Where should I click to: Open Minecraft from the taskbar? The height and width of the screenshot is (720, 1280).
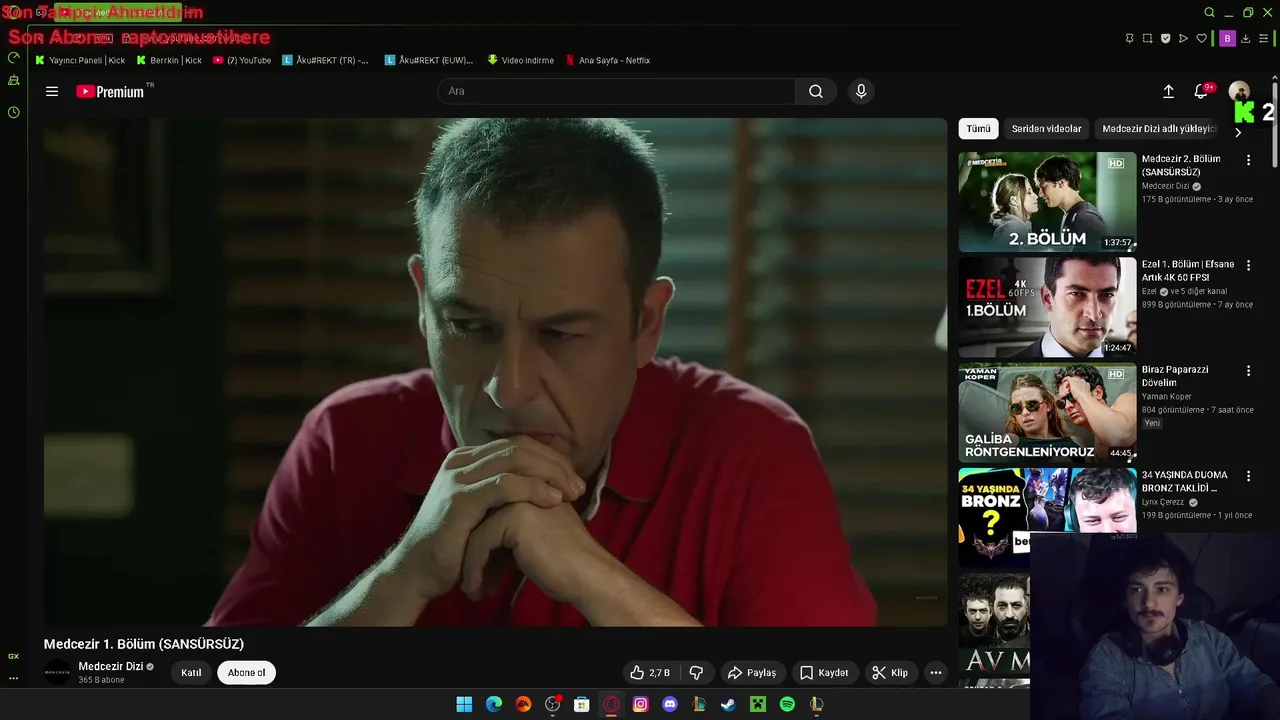tap(758, 704)
